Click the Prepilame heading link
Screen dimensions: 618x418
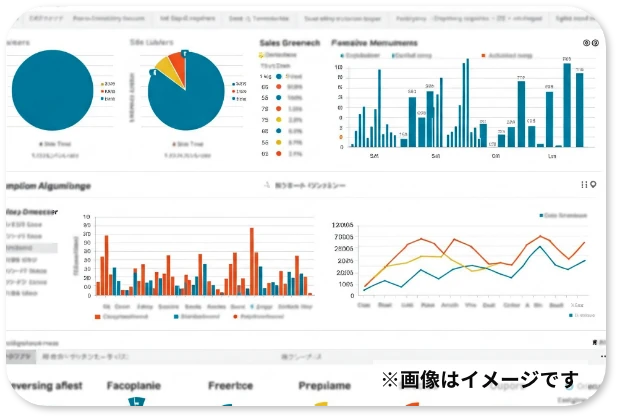click(324, 385)
